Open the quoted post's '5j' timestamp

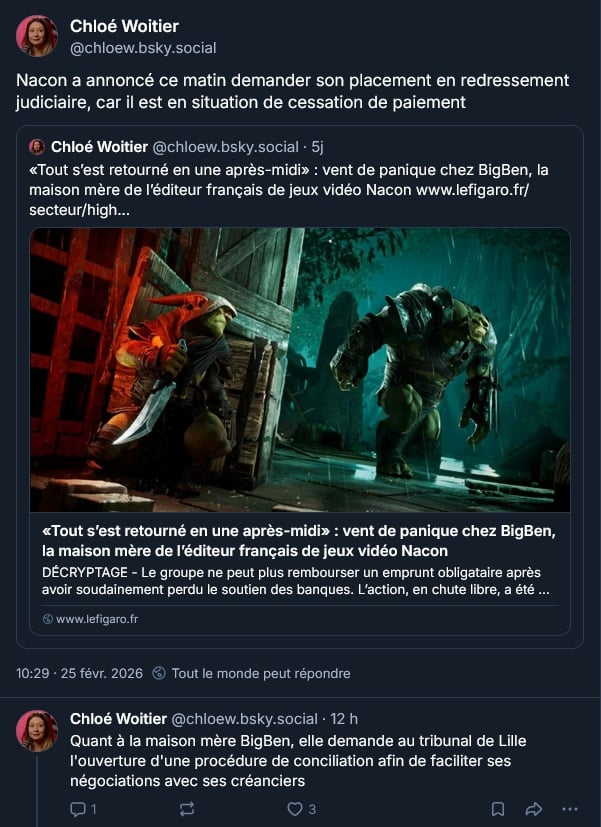(317, 147)
